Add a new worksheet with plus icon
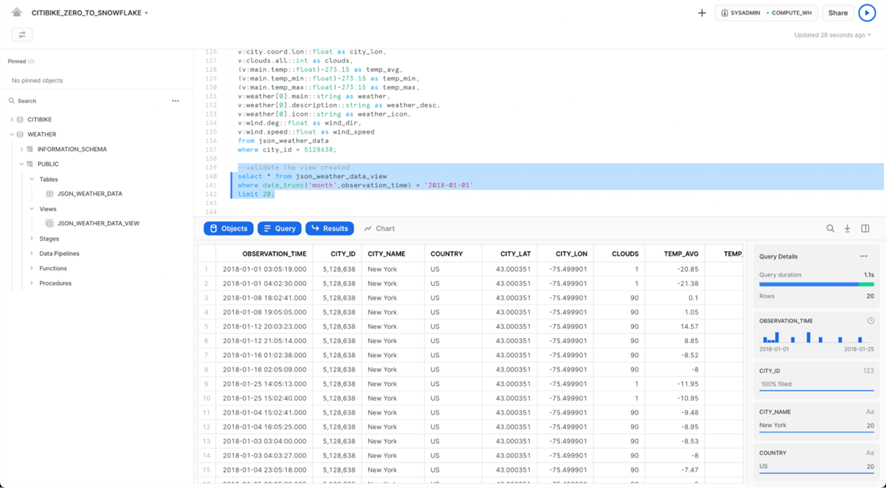 (701, 13)
